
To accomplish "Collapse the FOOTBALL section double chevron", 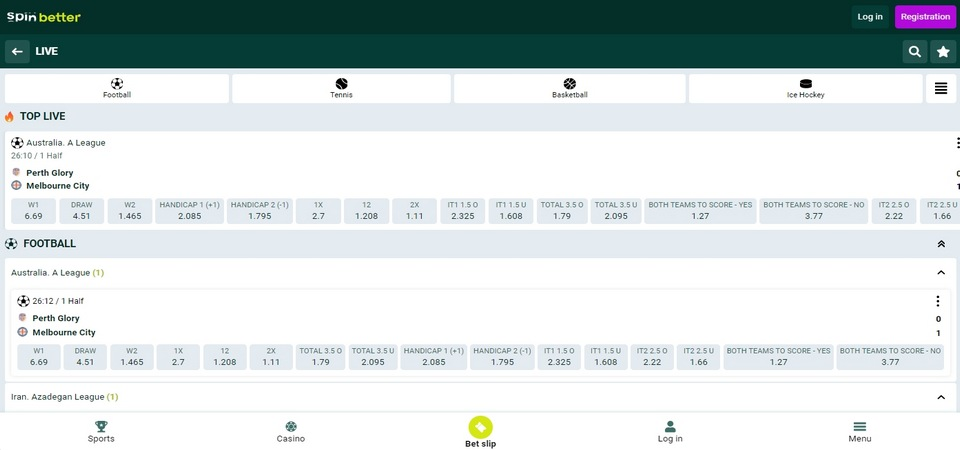I will point(940,244).
